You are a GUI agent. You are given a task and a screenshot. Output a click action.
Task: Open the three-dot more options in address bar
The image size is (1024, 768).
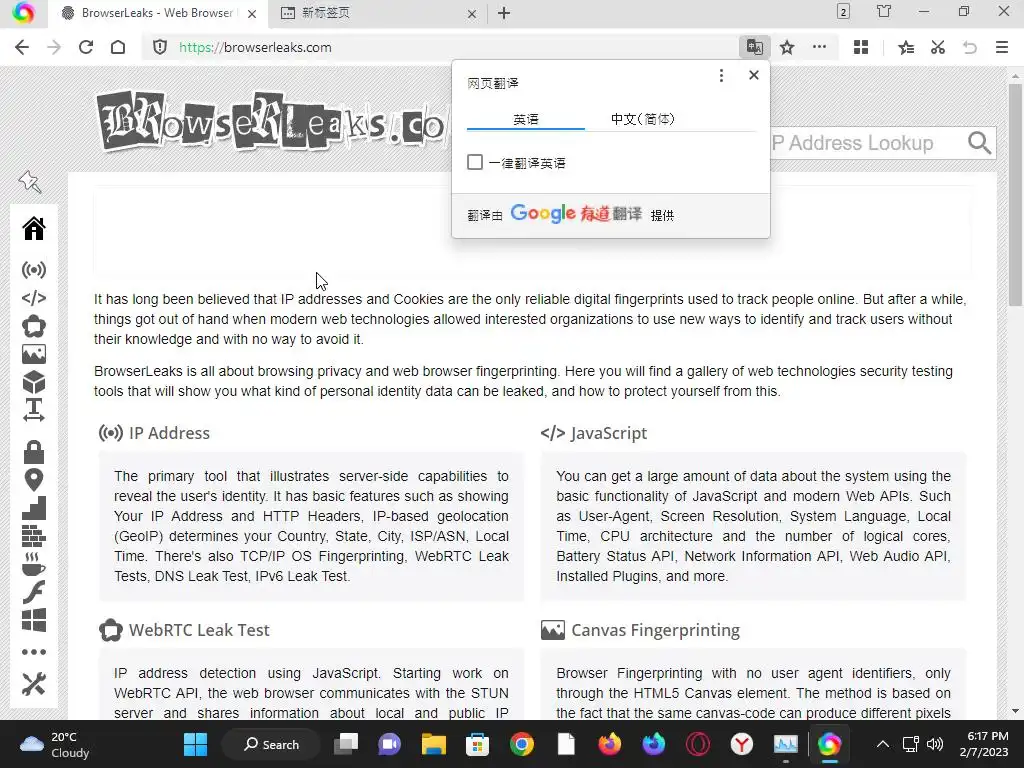pyautogui.click(x=819, y=47)
